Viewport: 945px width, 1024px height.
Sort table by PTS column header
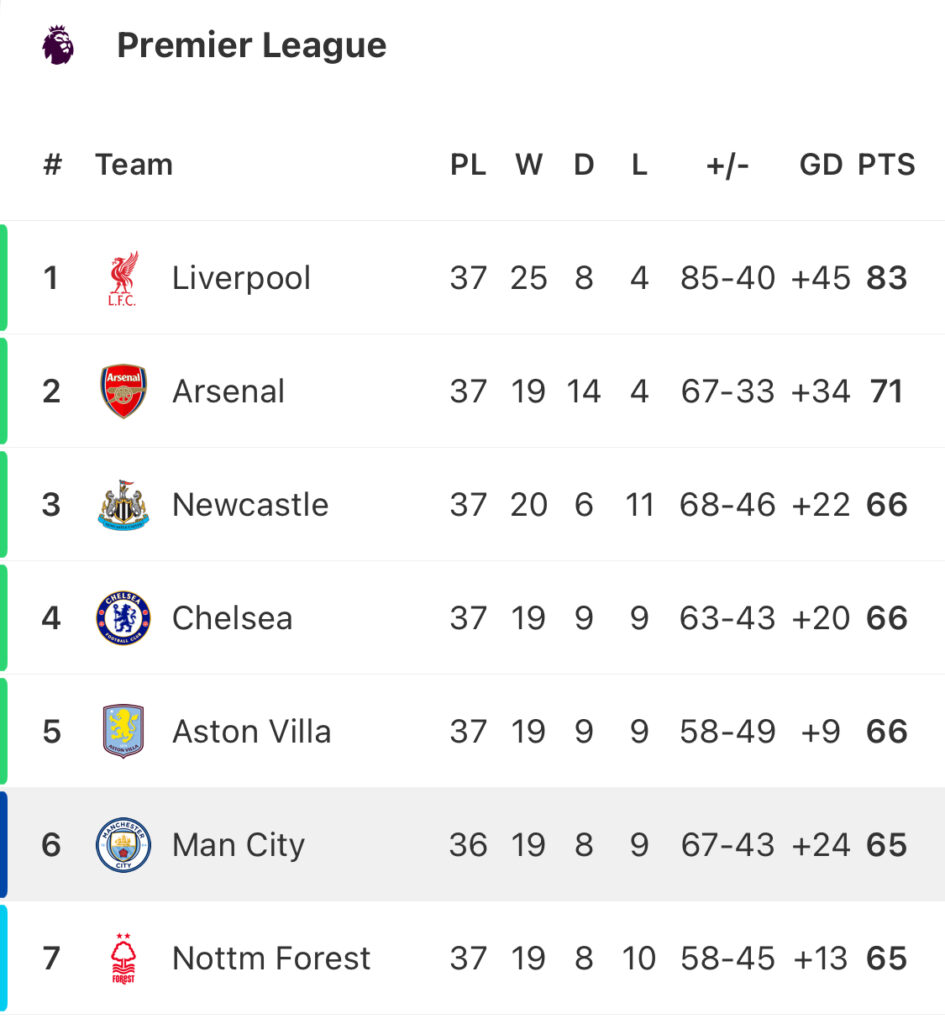click(x=886, y=165)
